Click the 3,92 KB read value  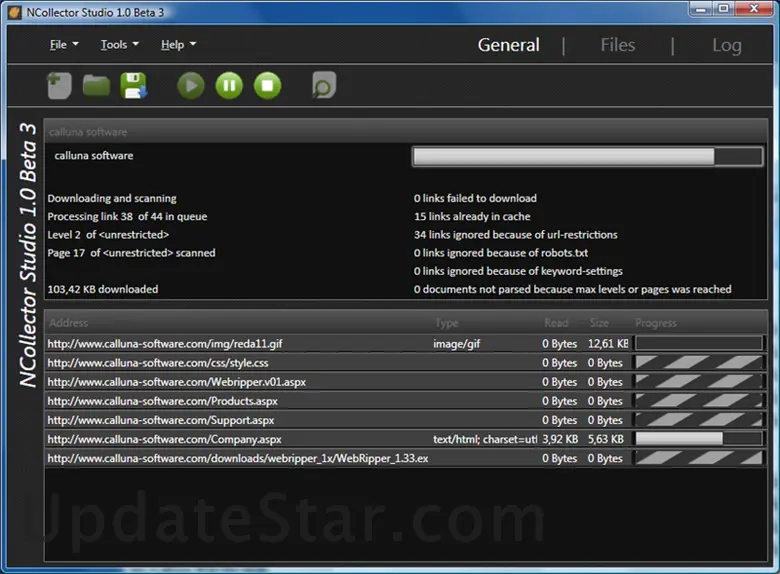coord(560,439)
